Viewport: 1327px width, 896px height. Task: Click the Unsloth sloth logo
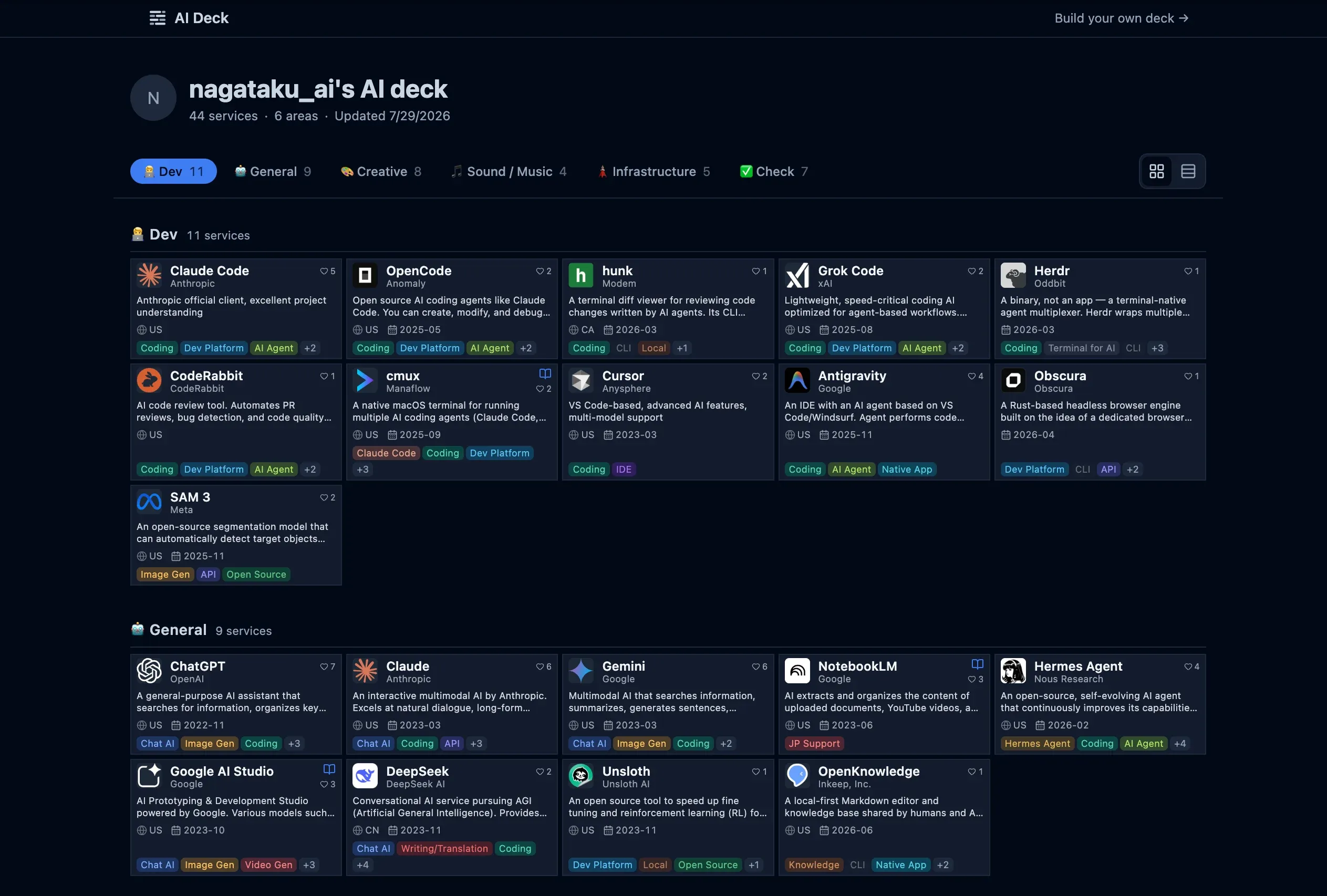(x=580, y=776)
